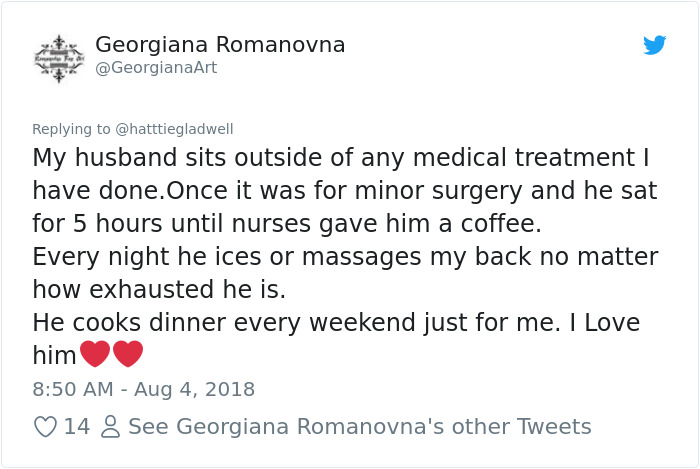Click the Twitter bird logo
Viewport: 700px width, 469px height.
654,45
